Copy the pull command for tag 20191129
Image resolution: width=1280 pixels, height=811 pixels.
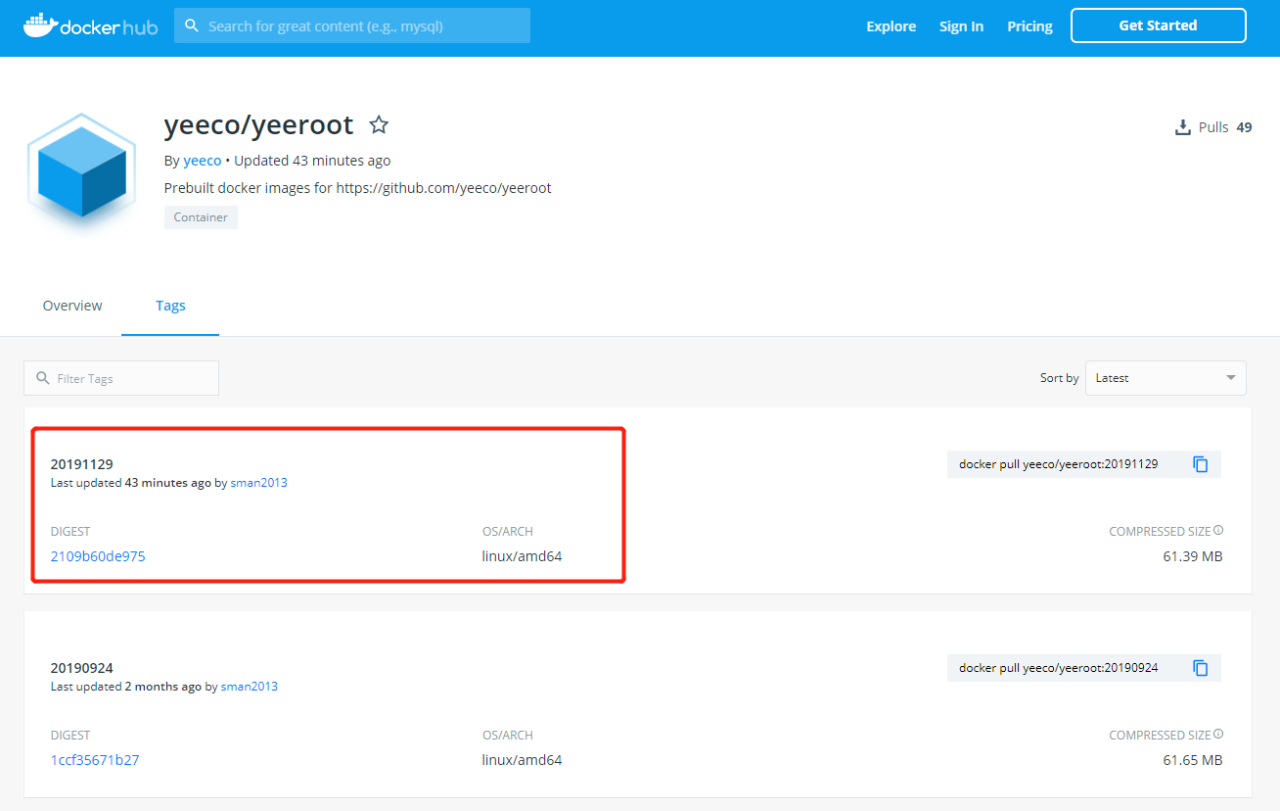[1201, 464]
